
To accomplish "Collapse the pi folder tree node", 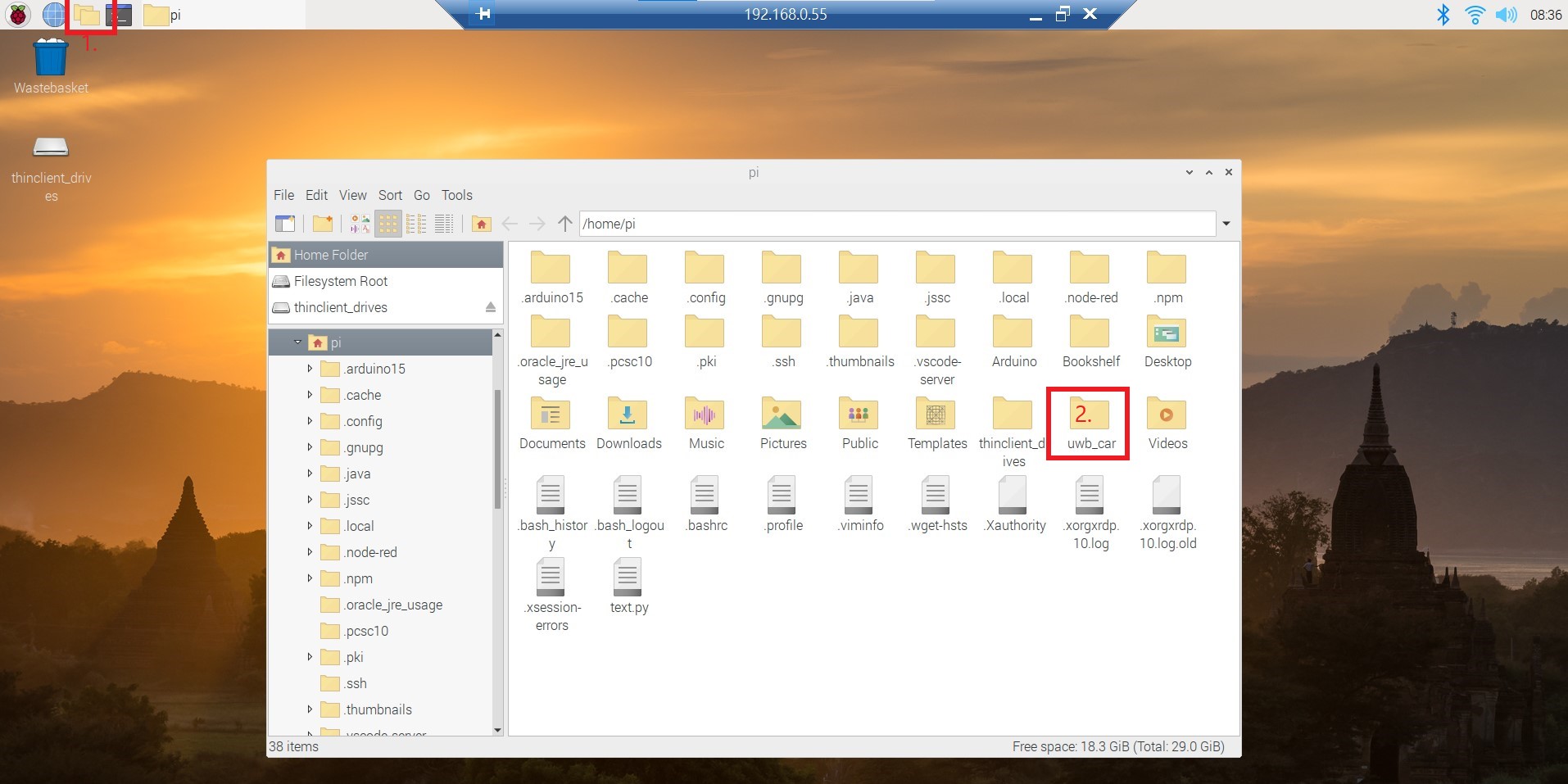I will click(x=297, y=342).
